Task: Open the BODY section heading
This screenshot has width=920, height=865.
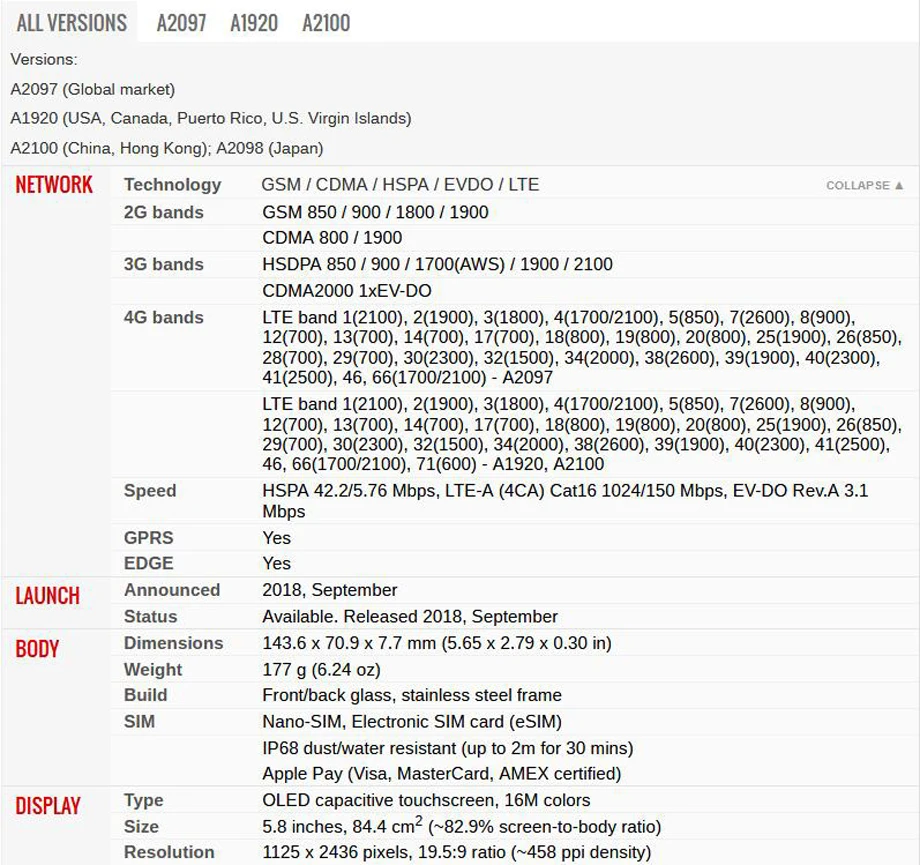Action: [37, 648]
